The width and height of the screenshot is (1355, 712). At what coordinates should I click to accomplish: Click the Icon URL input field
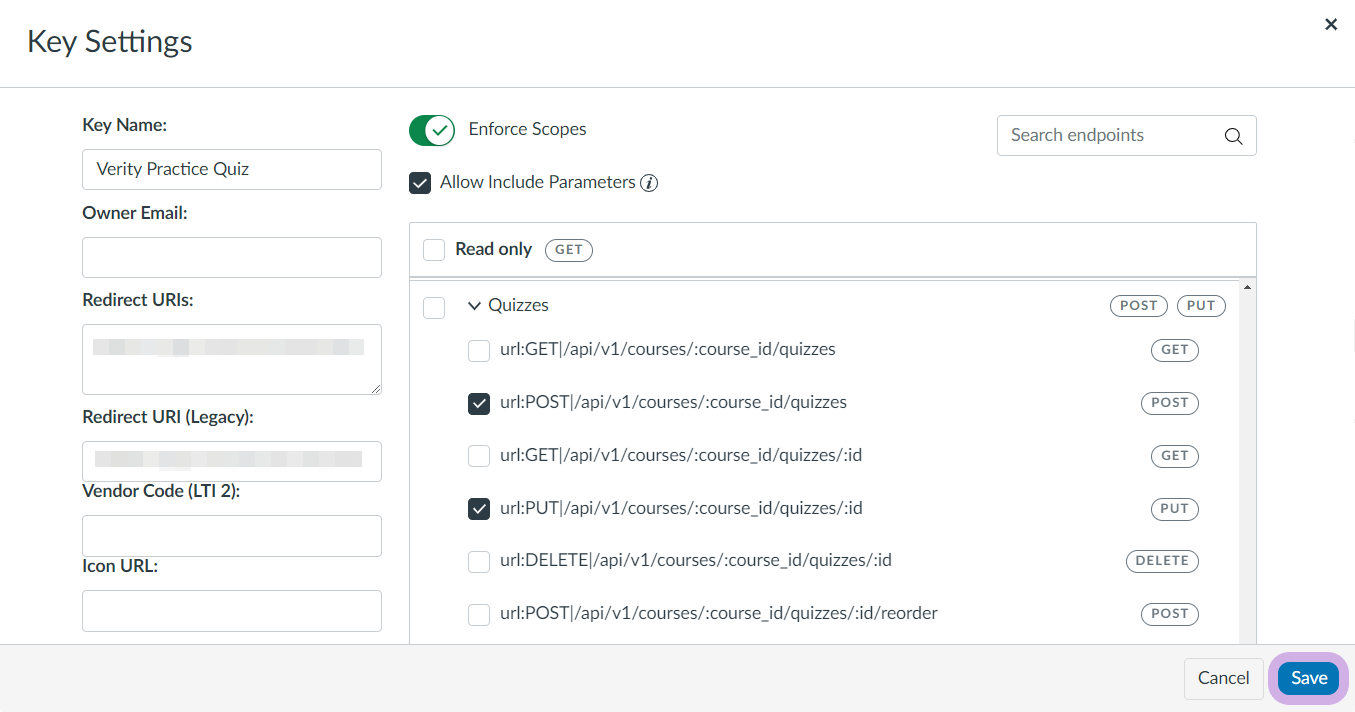coord(232,611)
